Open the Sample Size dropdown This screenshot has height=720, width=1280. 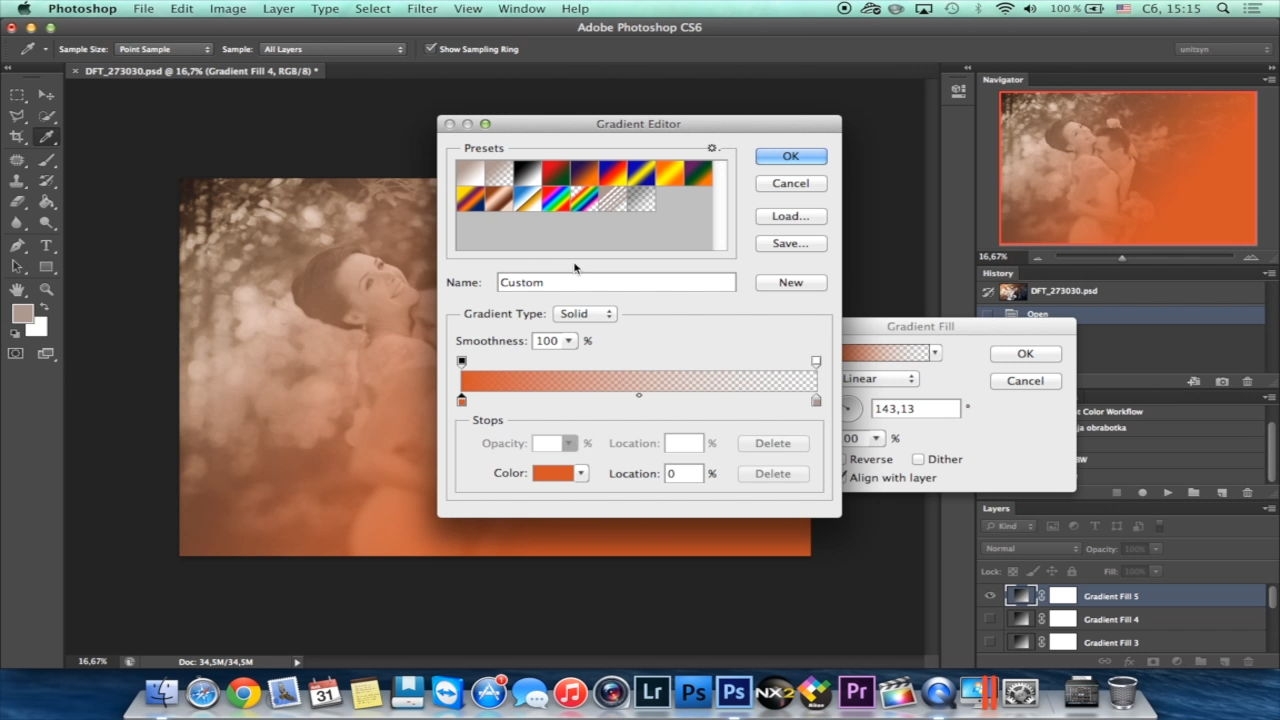coord(164,49)
